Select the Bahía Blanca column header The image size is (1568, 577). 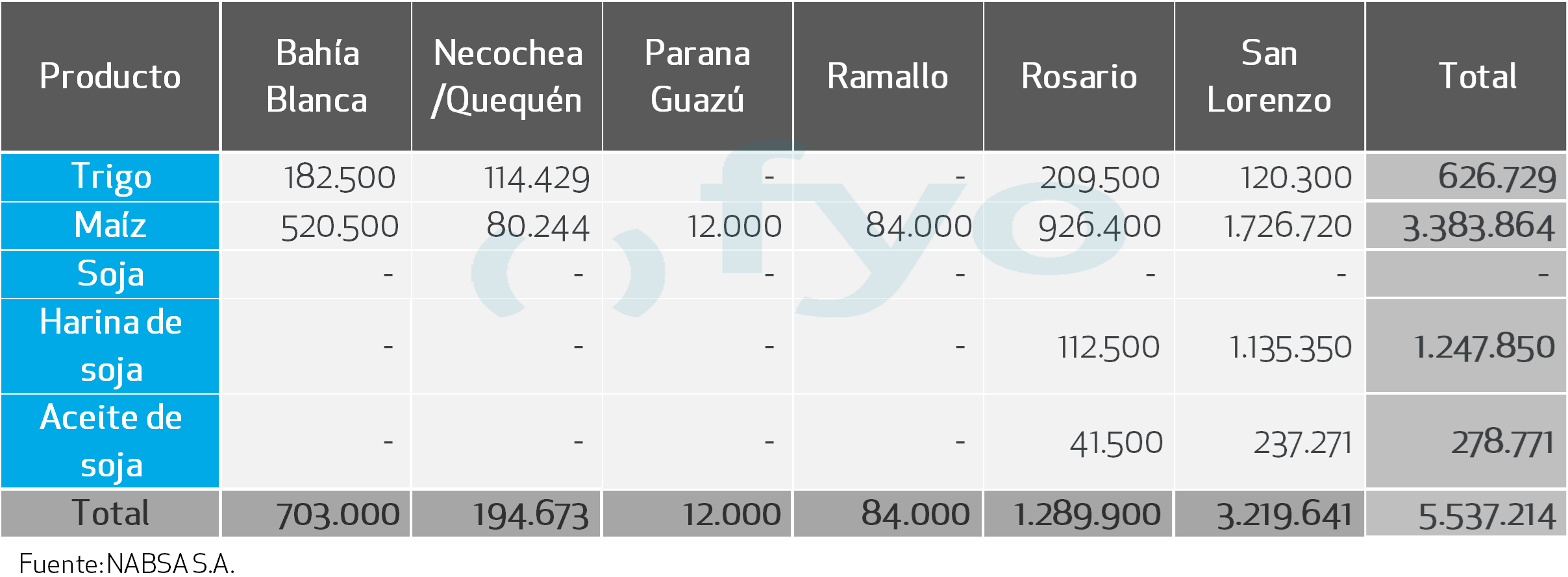click(316, 77)
